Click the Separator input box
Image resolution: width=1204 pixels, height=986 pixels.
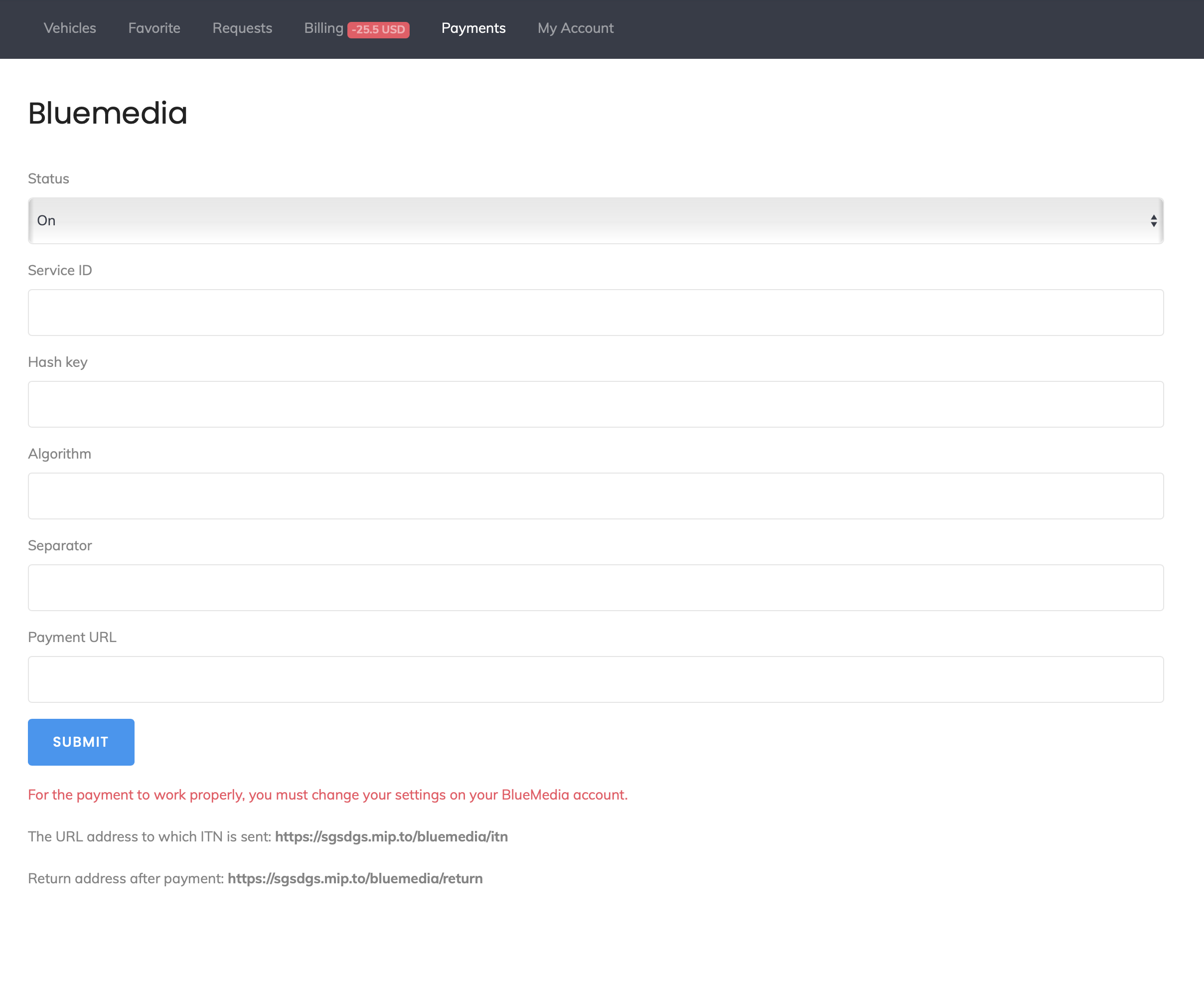tap(595, 588)
